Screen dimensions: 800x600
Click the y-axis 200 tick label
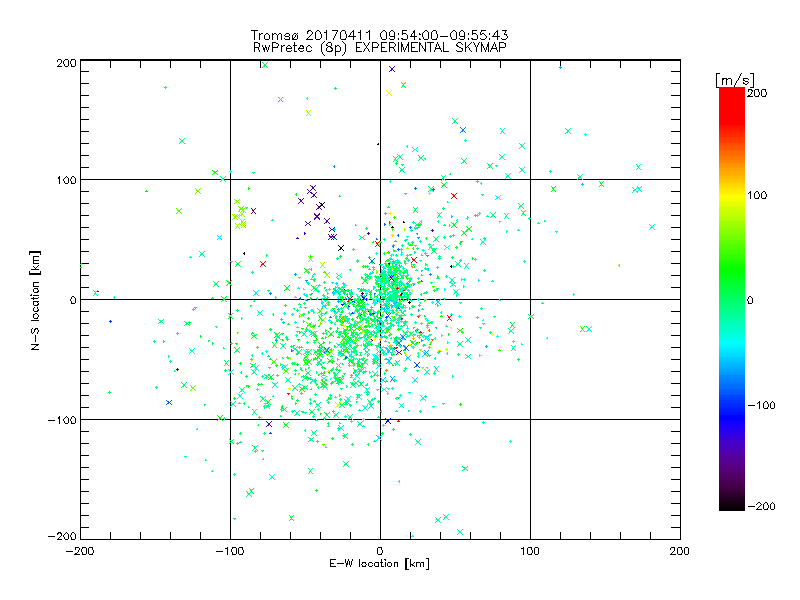click(66, 63)
